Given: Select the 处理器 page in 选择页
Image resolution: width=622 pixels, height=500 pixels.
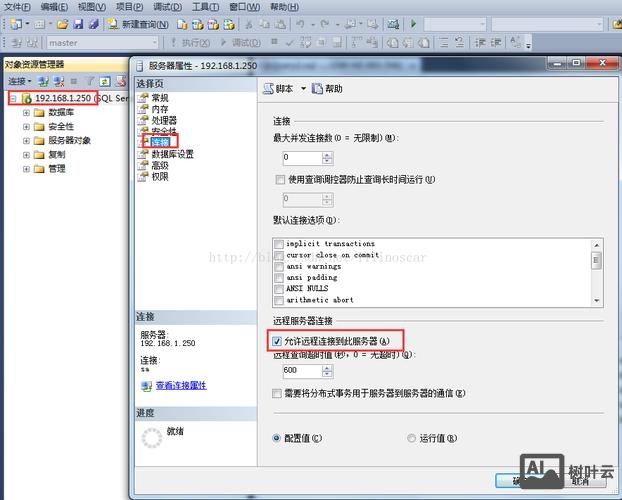Looking at the screenshot, I should 164,120.
